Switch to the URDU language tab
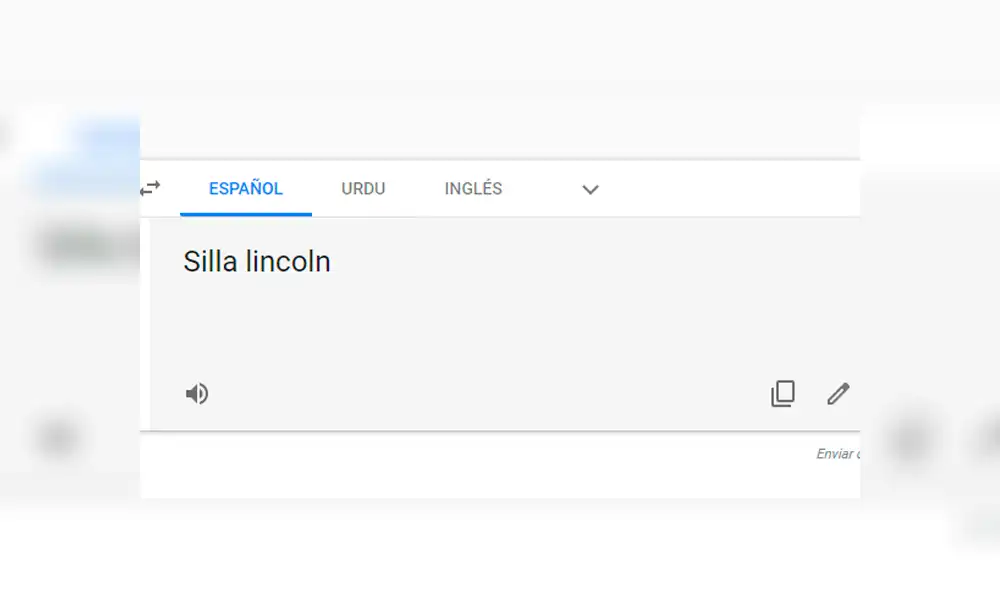 pos(362,188)
